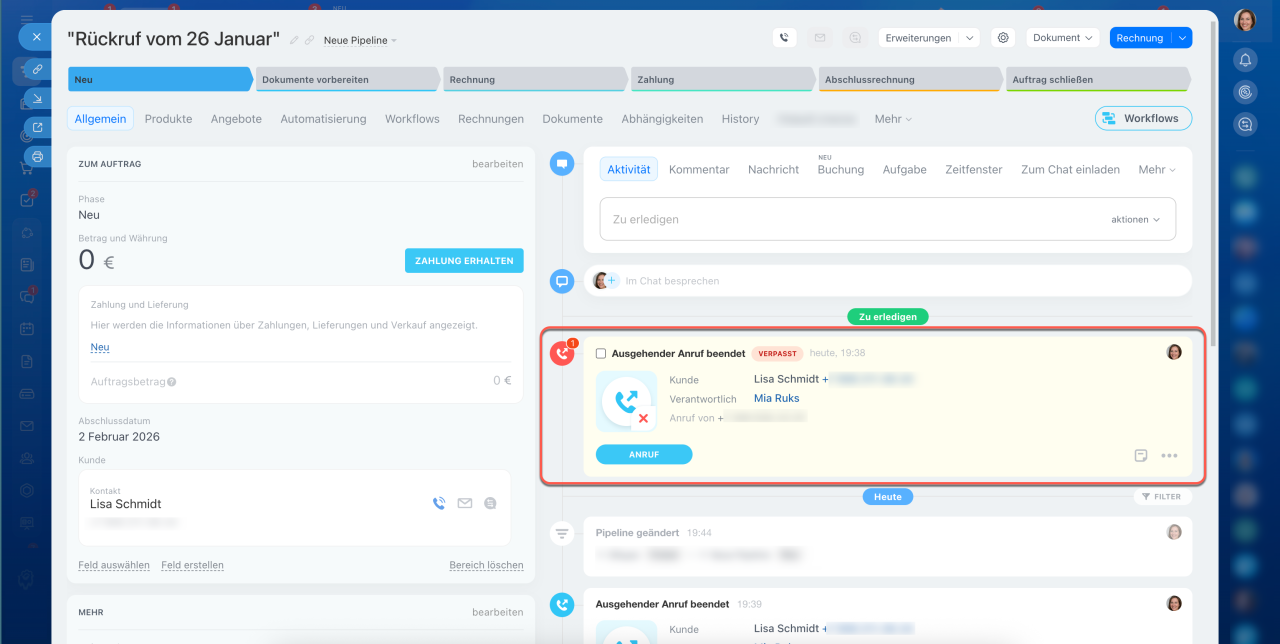1280x644 pixels.
Task: Click the pencil icon beside deal title
Action: coord(294,40)
